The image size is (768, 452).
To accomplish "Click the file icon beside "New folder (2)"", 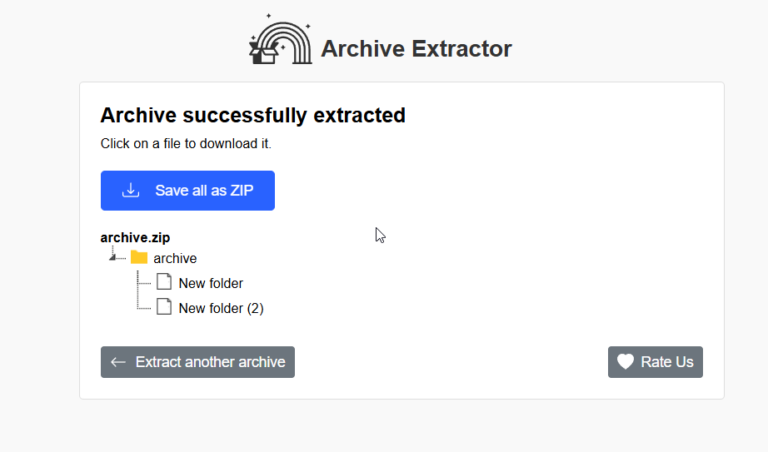I will coord(164,307).
